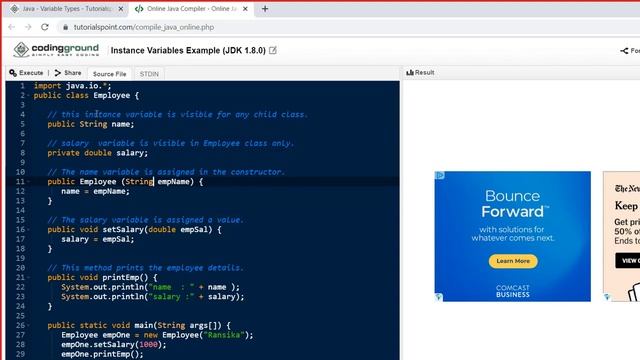Image resolution: width=640 pixels, height=360 pixels.
Task: Collapse setSalary fold on line 16
Action: 28,230
